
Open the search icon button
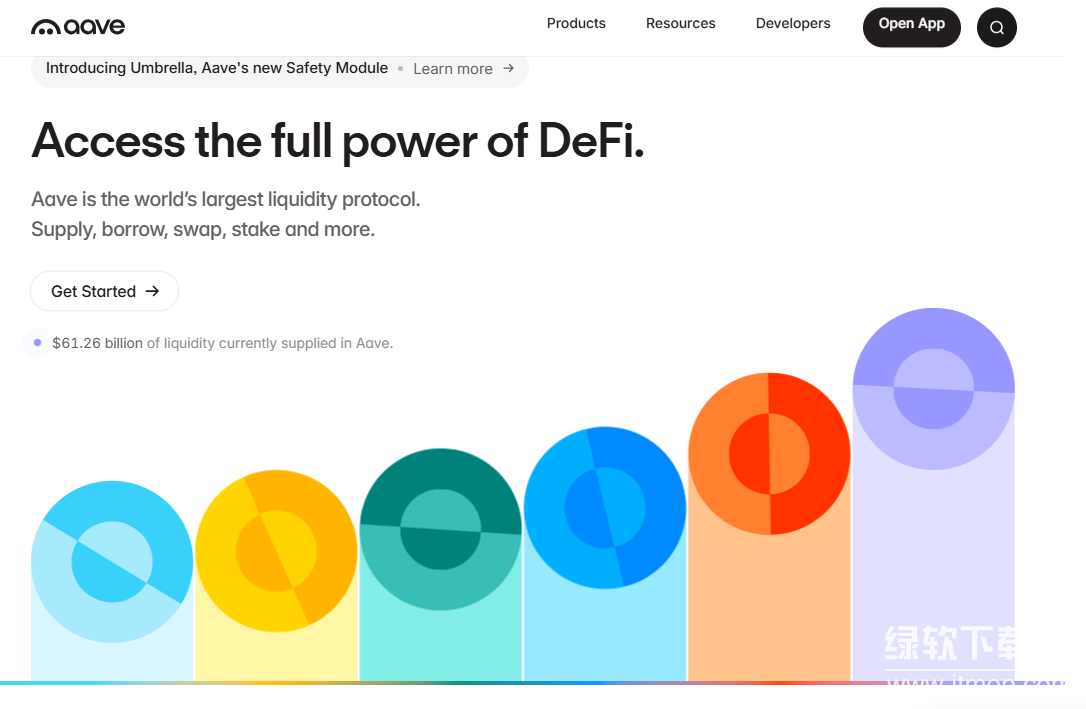tap(996, 28)
